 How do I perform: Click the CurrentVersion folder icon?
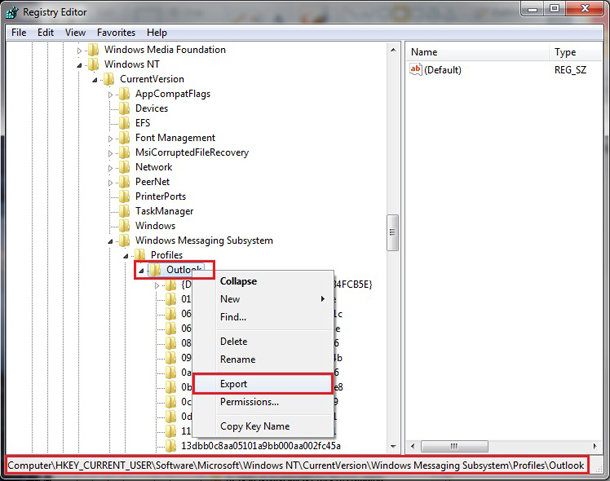109,79
